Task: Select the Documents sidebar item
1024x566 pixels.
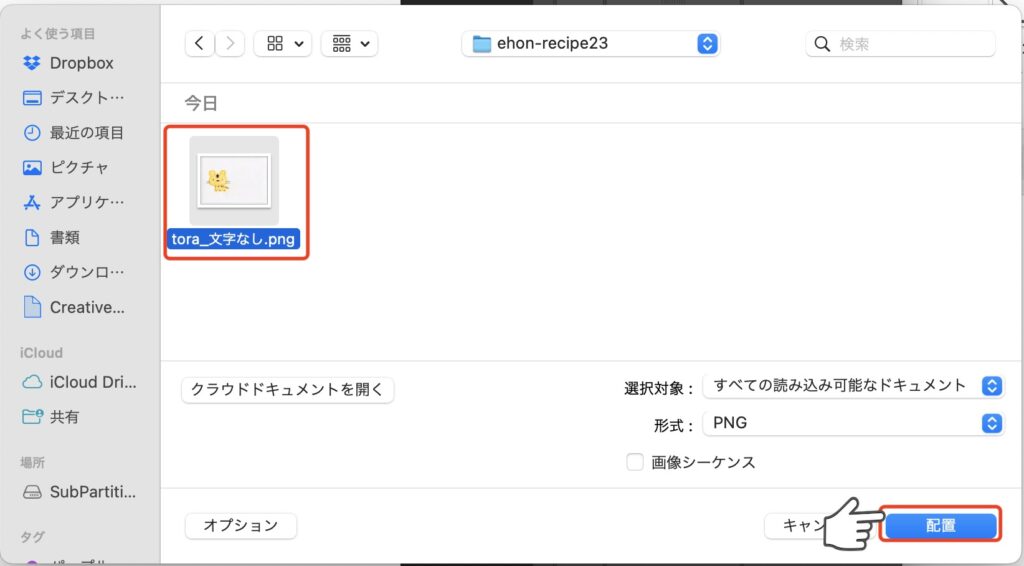Action: (x=65, y=238)
